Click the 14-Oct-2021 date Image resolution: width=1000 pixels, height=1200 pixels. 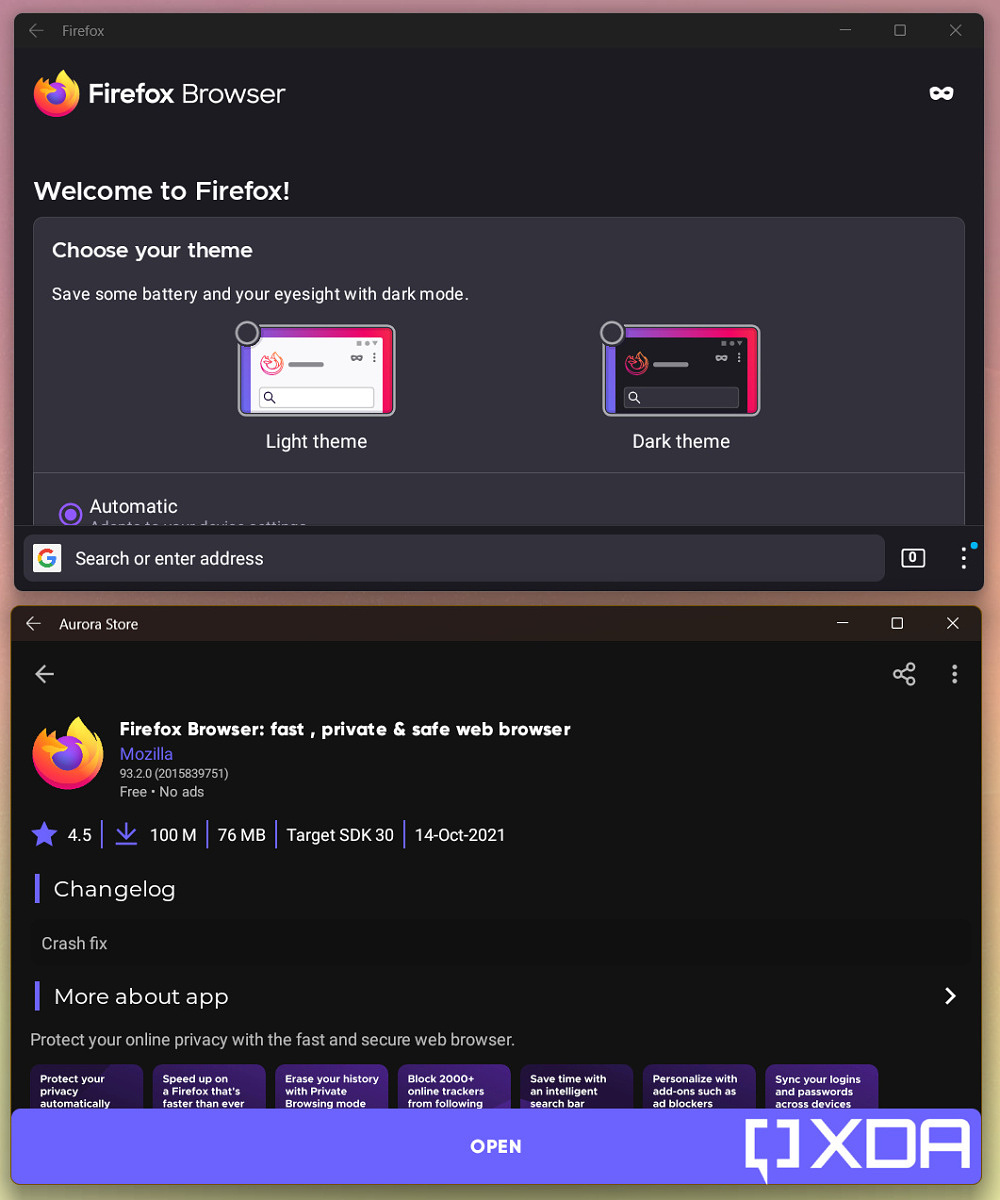460,835
